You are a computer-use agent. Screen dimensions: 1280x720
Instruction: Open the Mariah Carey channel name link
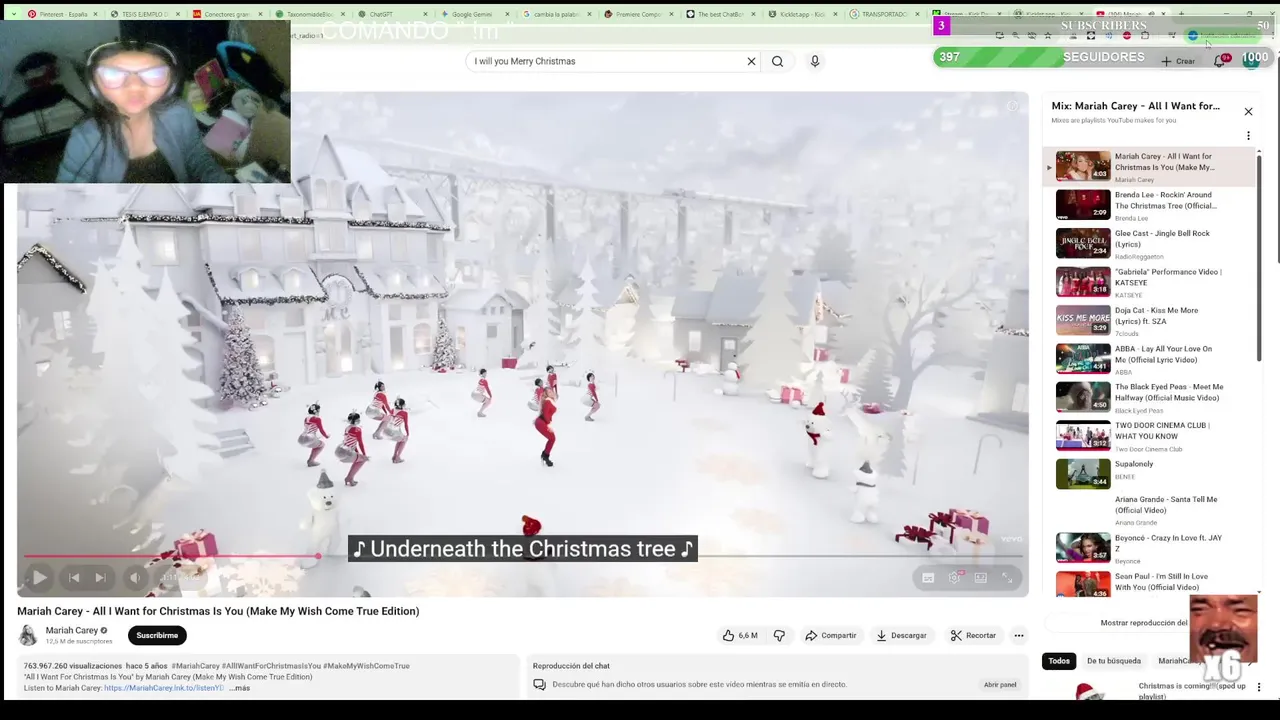[72, 630]
